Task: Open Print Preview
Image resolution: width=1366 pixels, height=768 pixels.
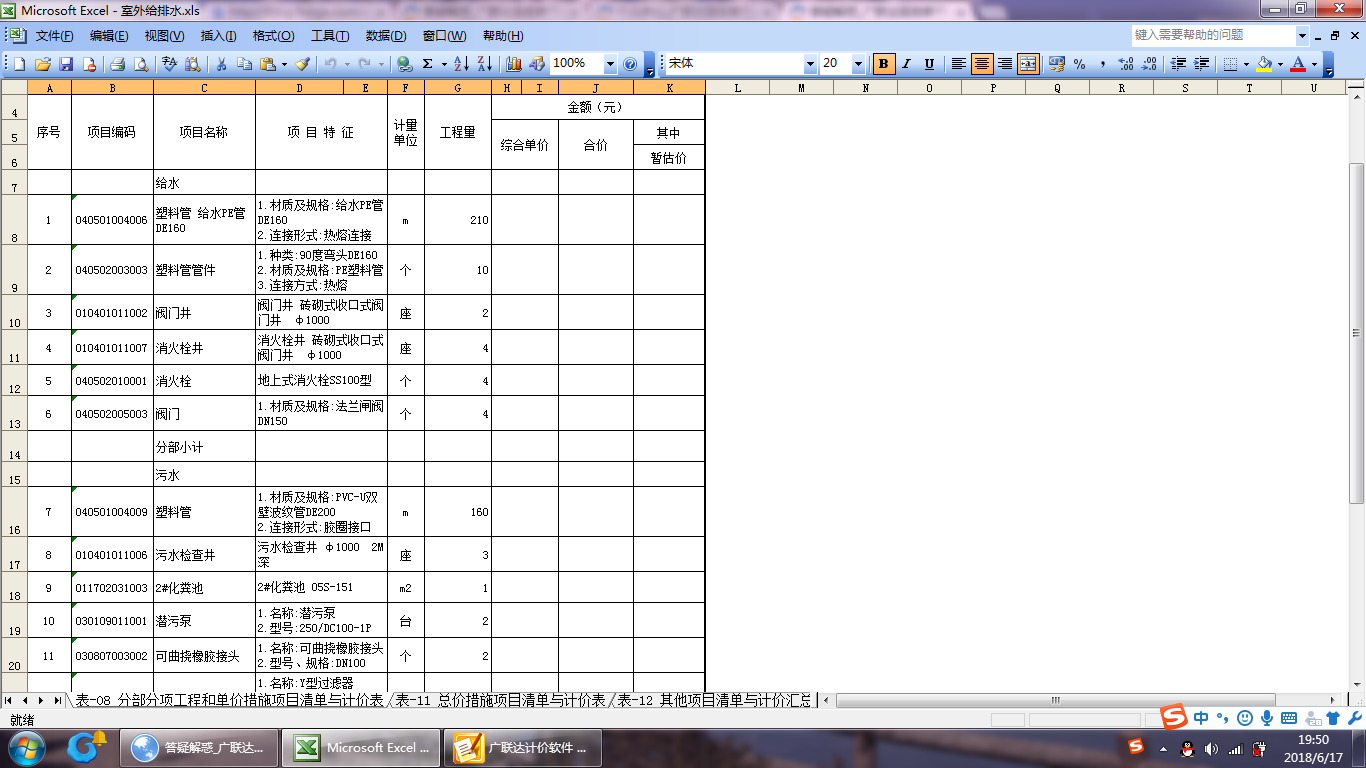Action: (x=141, y=63)
